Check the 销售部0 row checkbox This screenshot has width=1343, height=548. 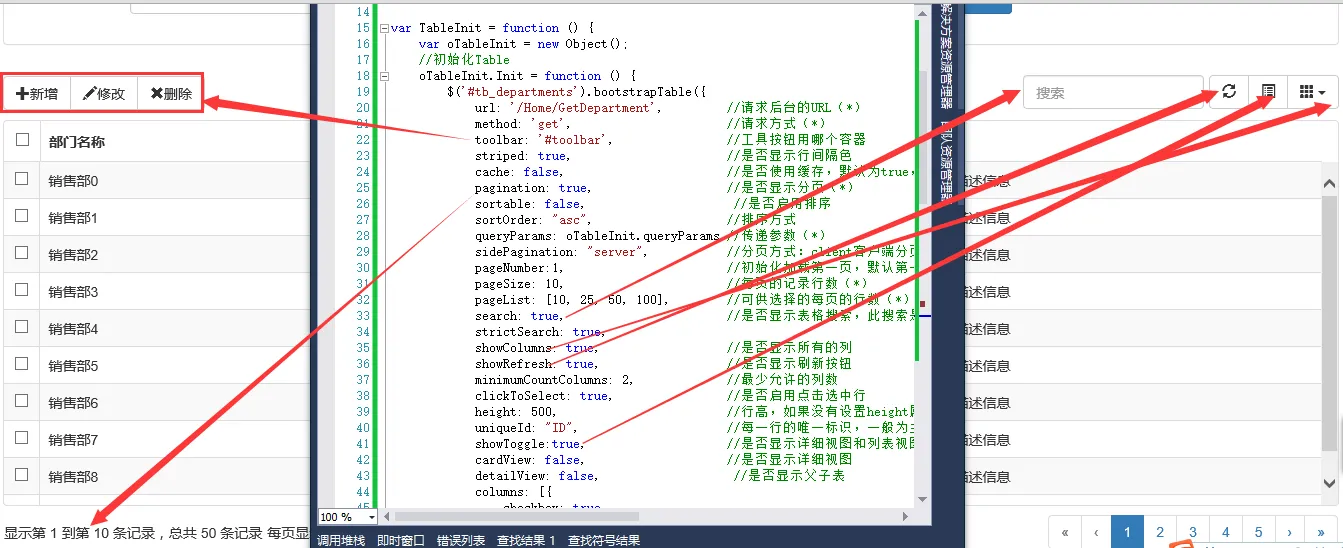[22, 180]
